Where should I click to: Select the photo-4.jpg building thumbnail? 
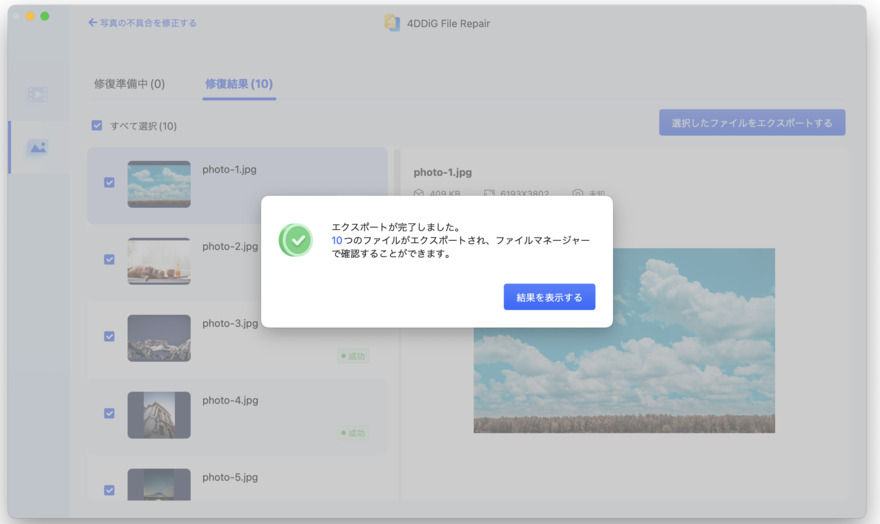pyautogui.click(x=159, y=415)
